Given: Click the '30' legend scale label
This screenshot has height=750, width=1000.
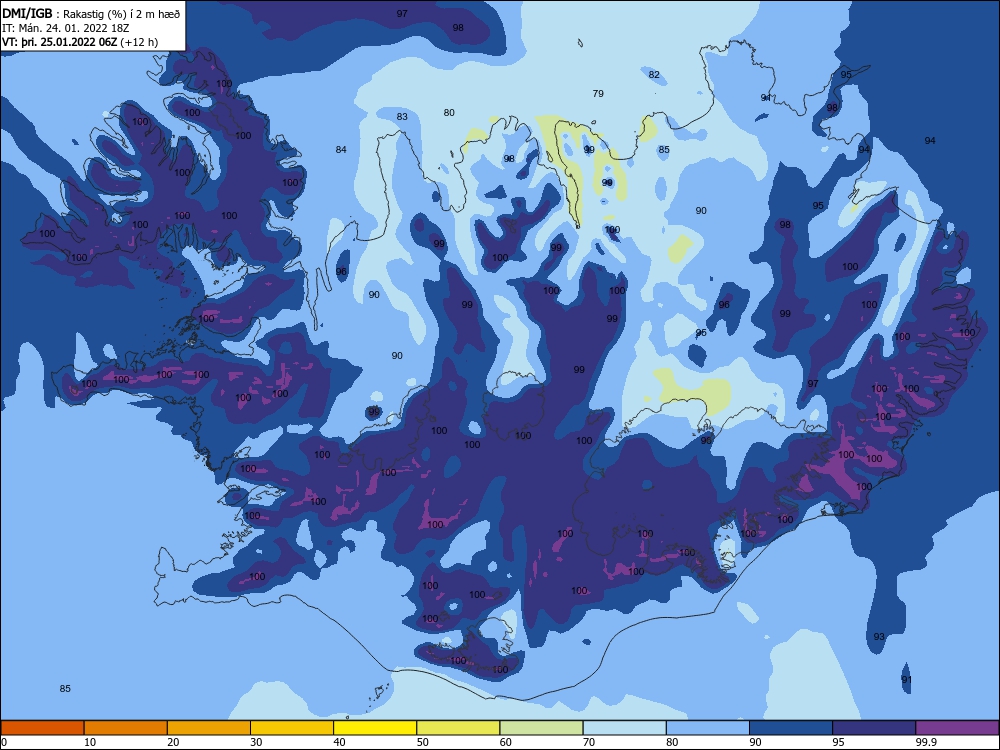Looking at the screenshot, I should 256,742.
